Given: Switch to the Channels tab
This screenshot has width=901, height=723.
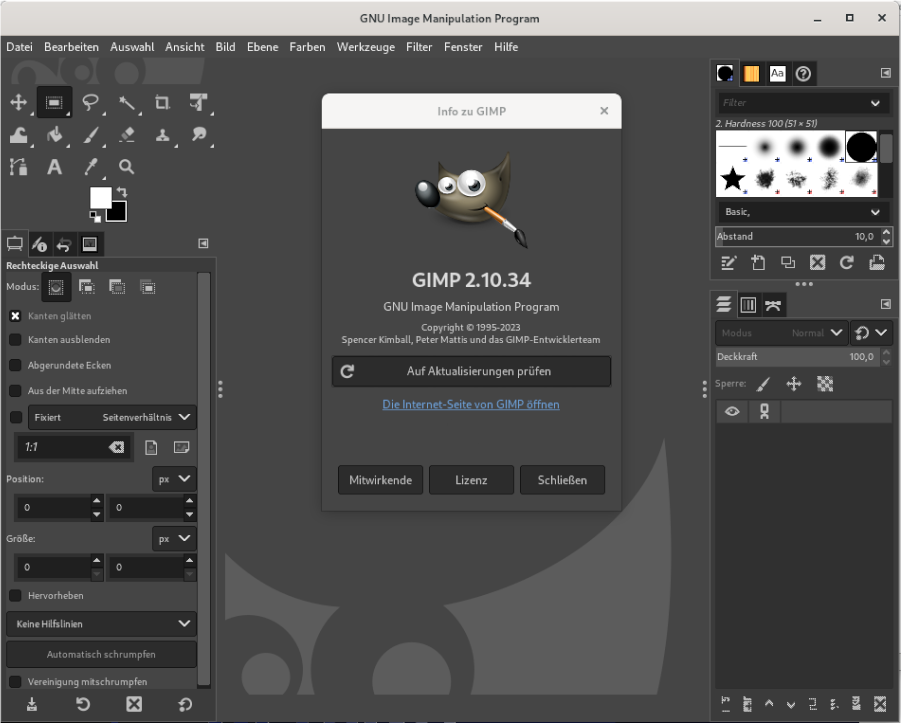Looking at the screenshot, I should [748, 305].
